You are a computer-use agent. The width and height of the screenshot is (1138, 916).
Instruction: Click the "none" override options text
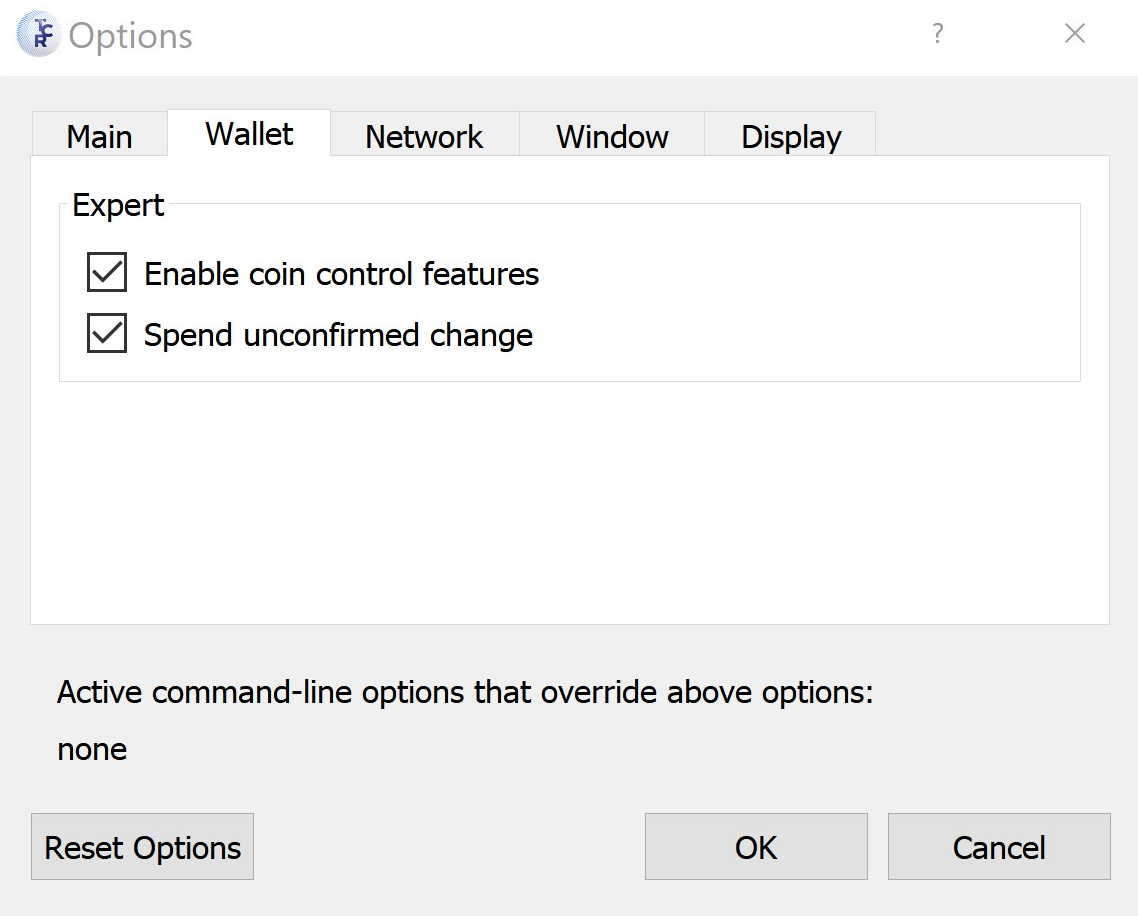tap(92, 749)
